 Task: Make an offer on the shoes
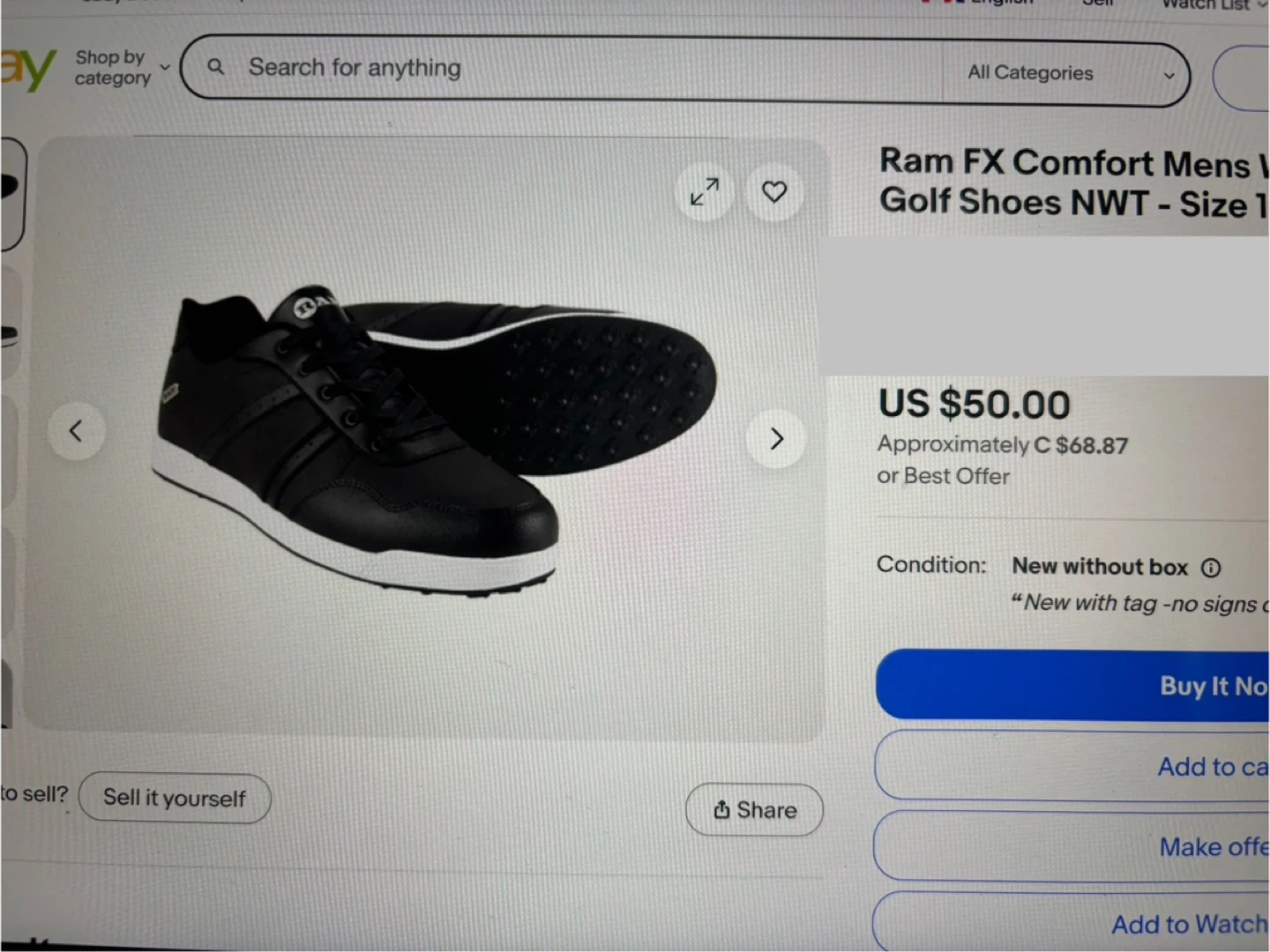click(x=1072, y=846)
